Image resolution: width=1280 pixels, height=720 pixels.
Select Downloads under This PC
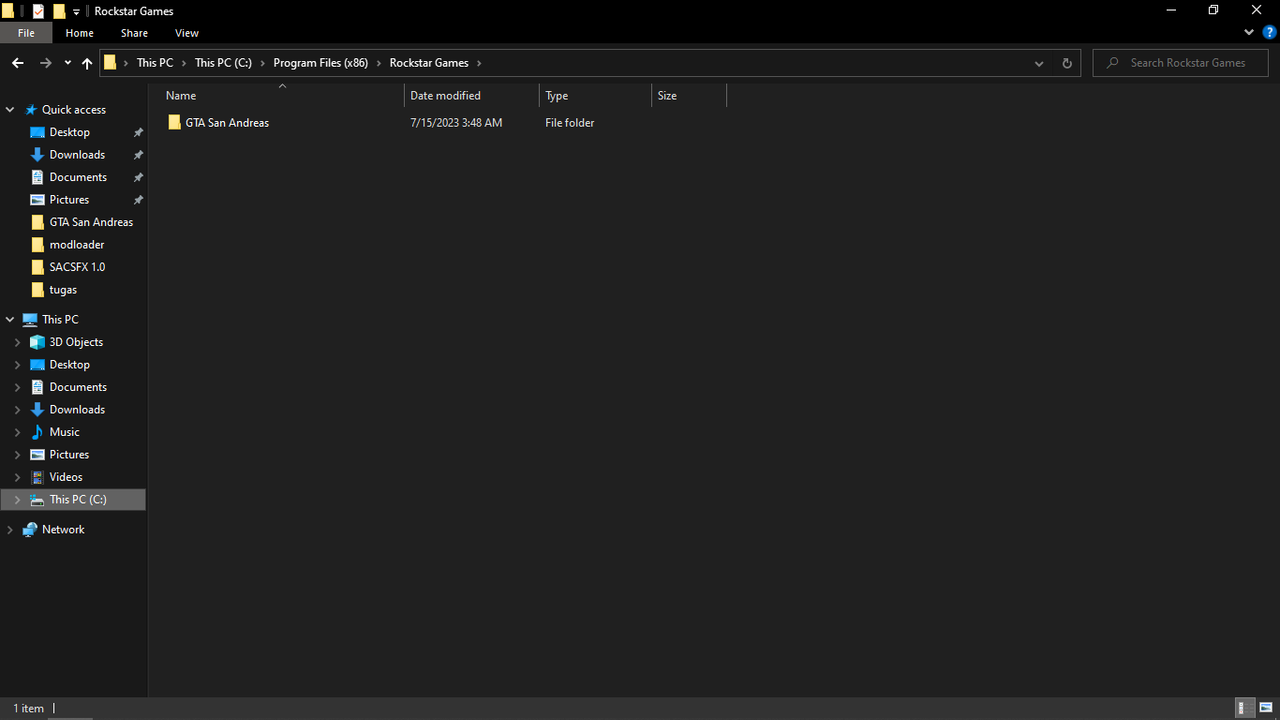(x=77, y=409)
